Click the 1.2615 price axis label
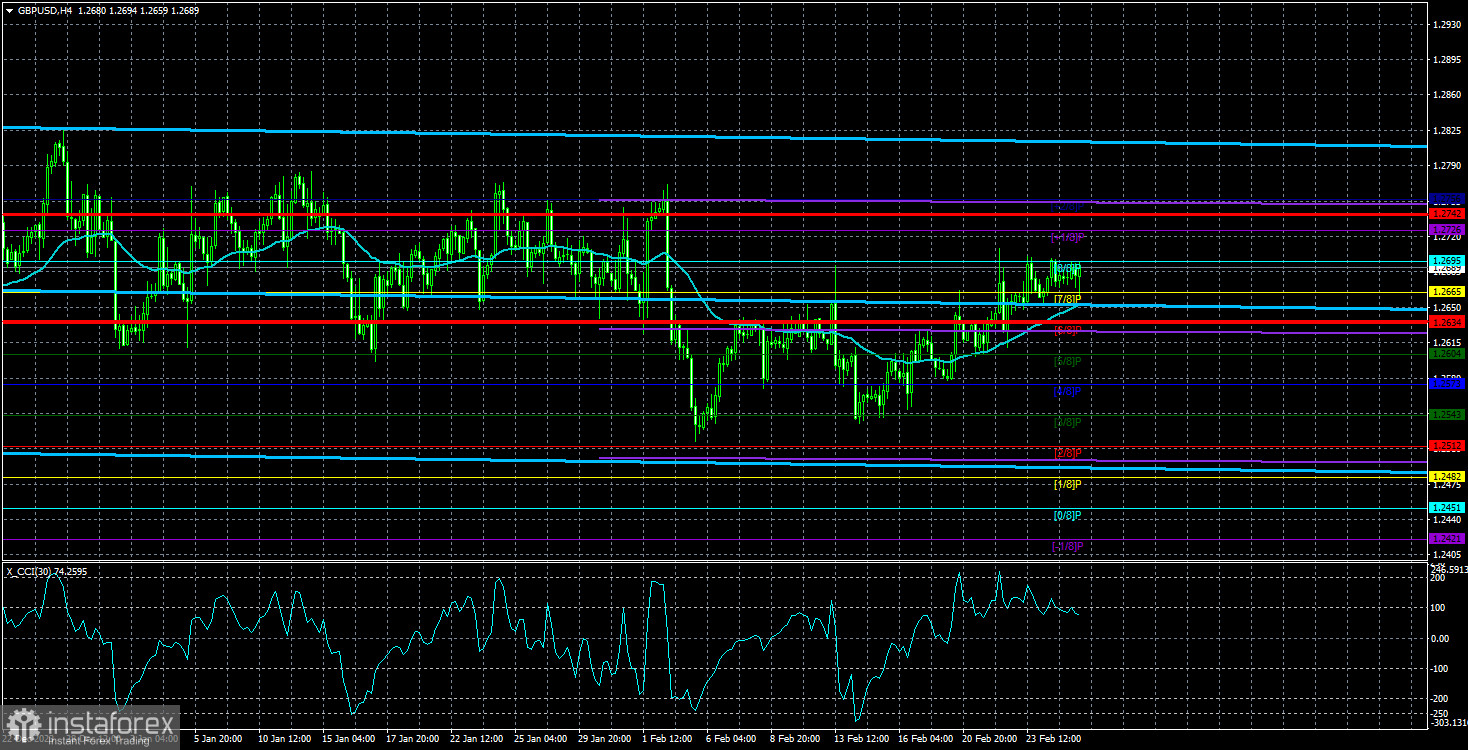This screenshot has height=750, width=1468. (x=1446, y=342)
